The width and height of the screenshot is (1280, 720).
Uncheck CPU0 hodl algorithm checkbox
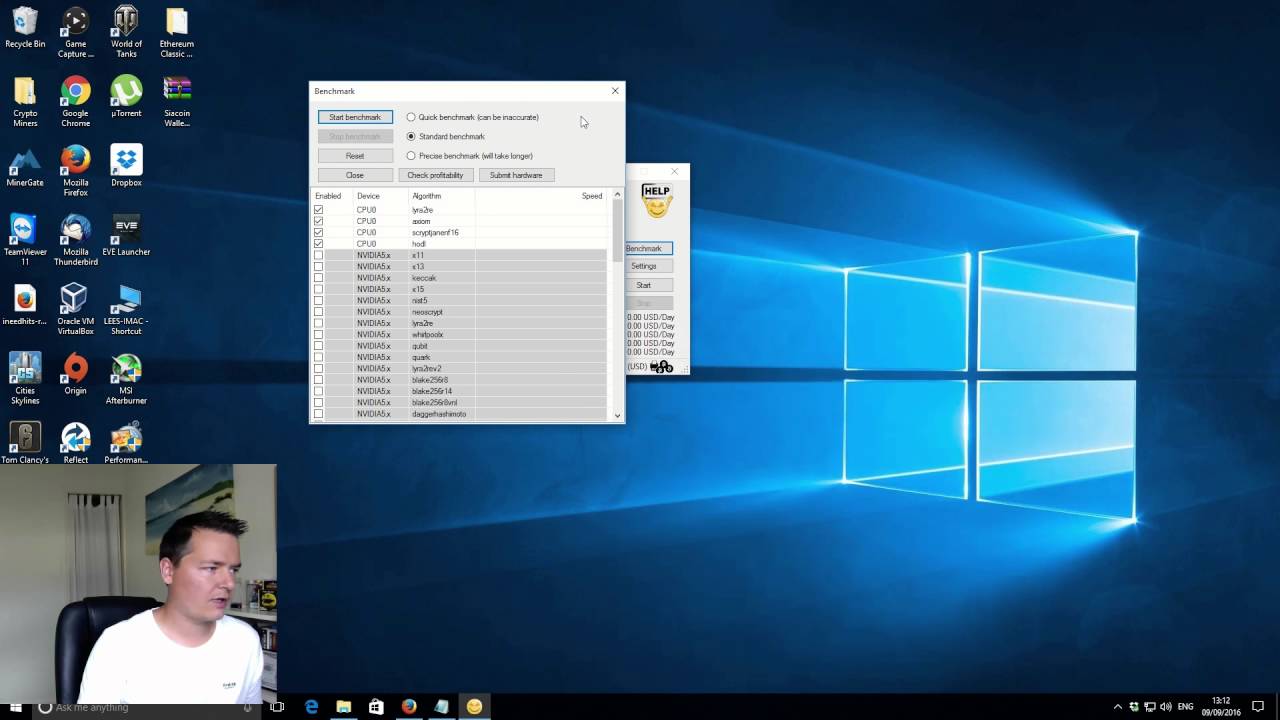(318, 244)
